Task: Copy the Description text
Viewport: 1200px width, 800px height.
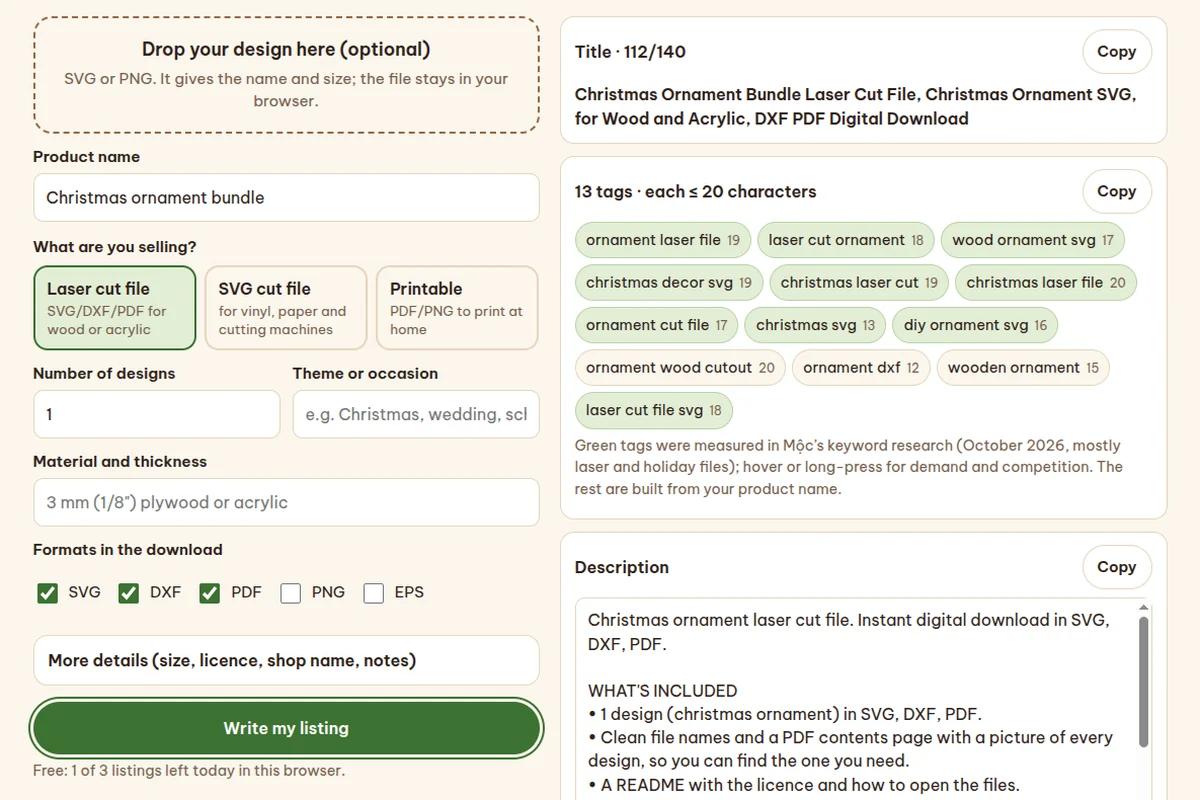Action: [1116, 567]
